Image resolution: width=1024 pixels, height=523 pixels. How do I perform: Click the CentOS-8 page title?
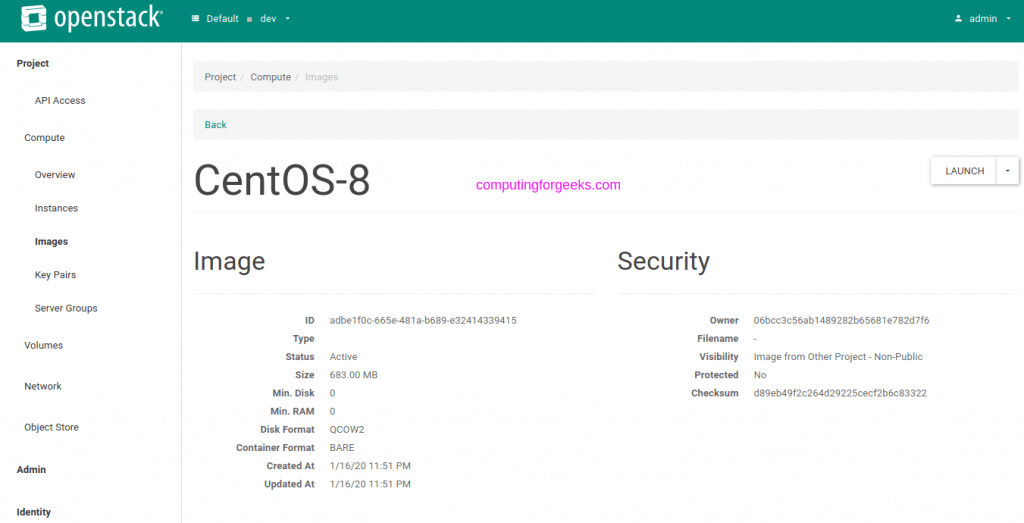[x=282, y=181]
